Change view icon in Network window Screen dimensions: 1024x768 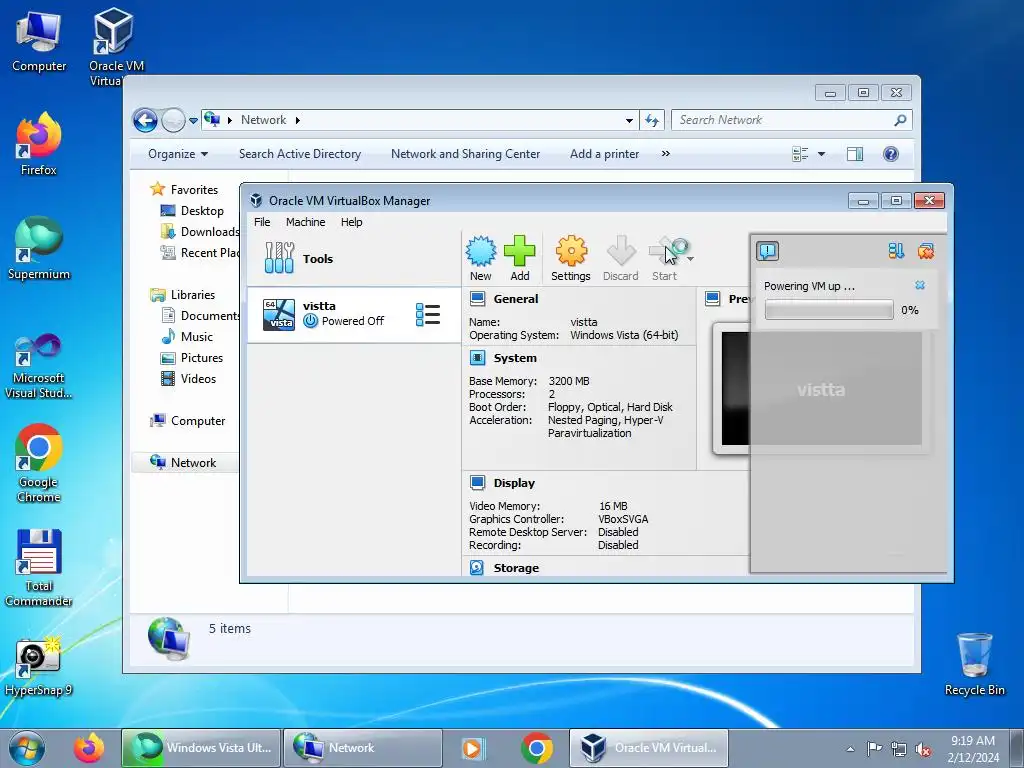click(800, 154)
